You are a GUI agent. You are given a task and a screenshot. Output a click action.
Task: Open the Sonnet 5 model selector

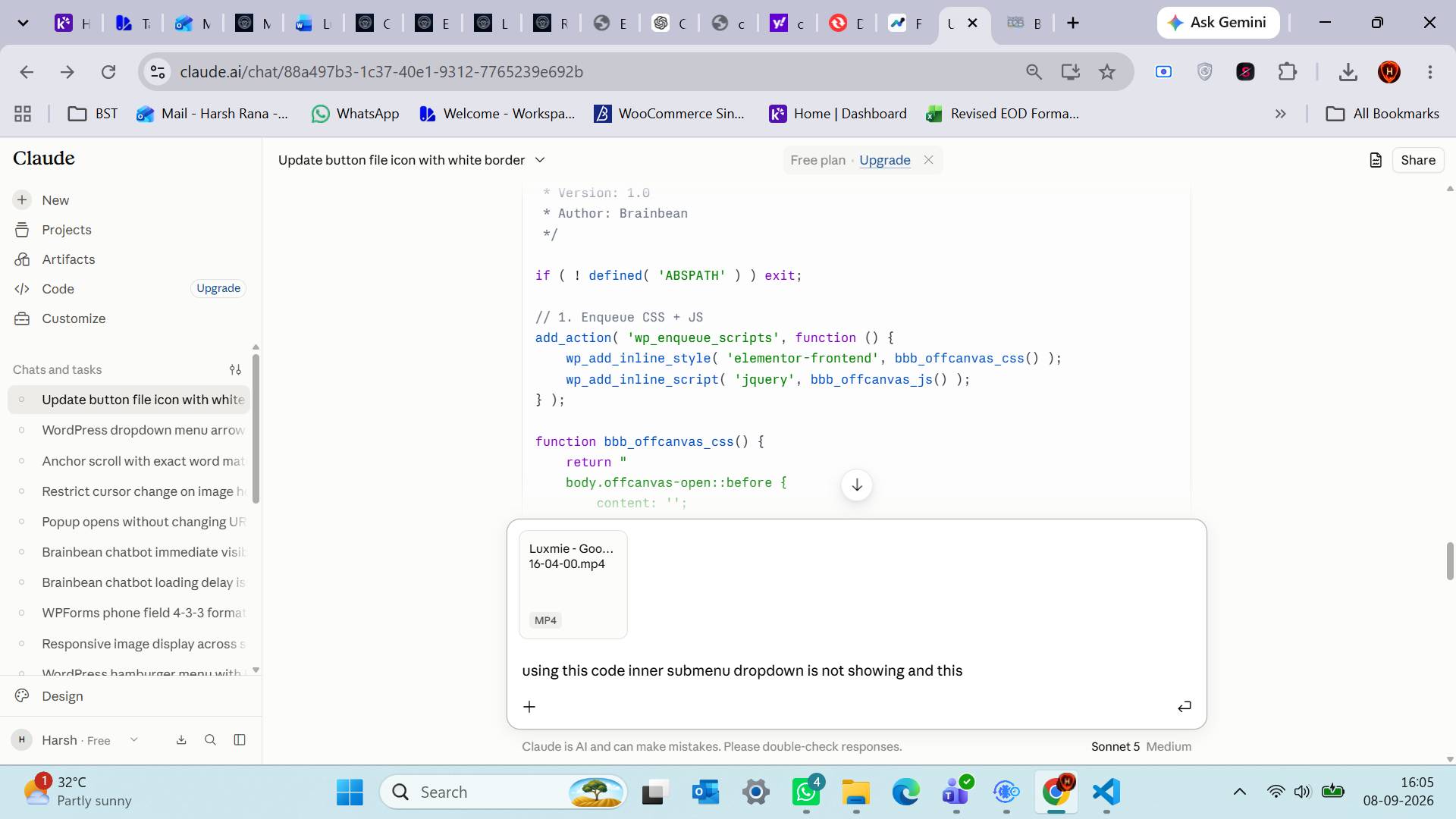pyautogui.click(x=1115, y=747)
